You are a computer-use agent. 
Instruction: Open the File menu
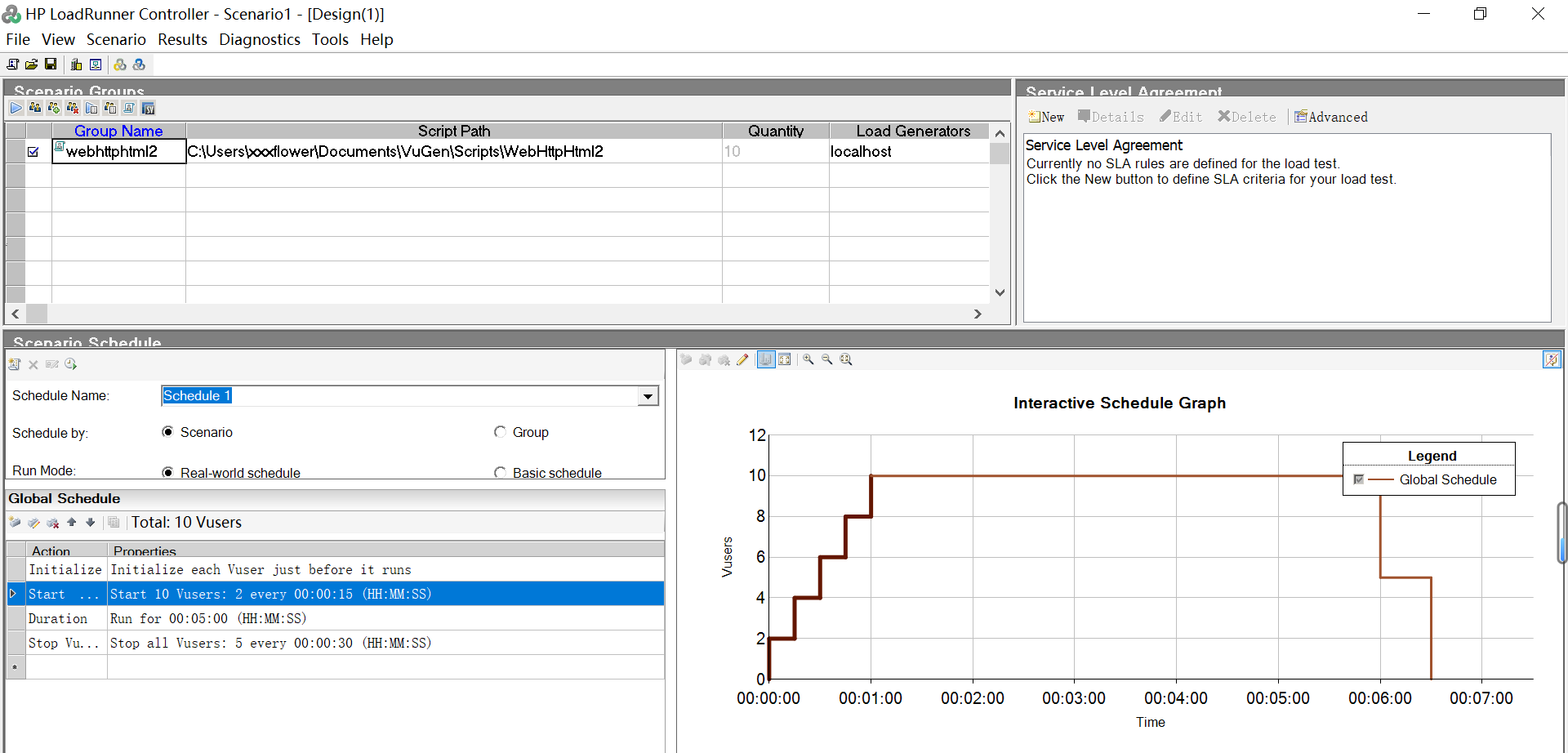click(18, 39)
